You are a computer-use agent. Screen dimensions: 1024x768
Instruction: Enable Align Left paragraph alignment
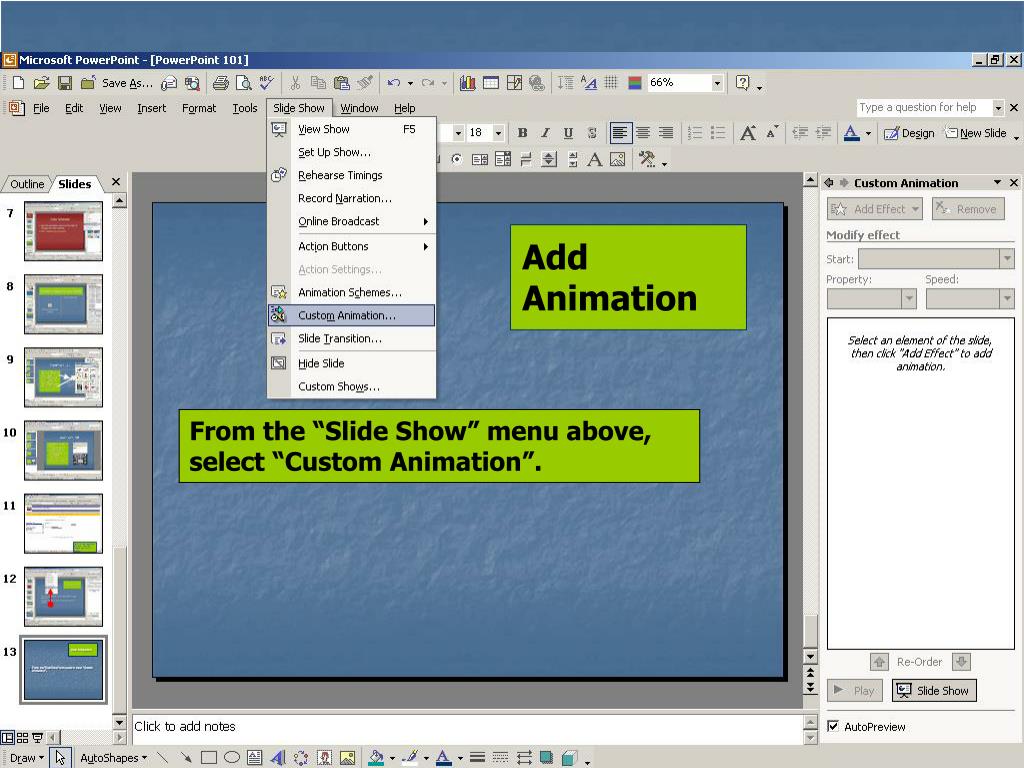[620, 133]
